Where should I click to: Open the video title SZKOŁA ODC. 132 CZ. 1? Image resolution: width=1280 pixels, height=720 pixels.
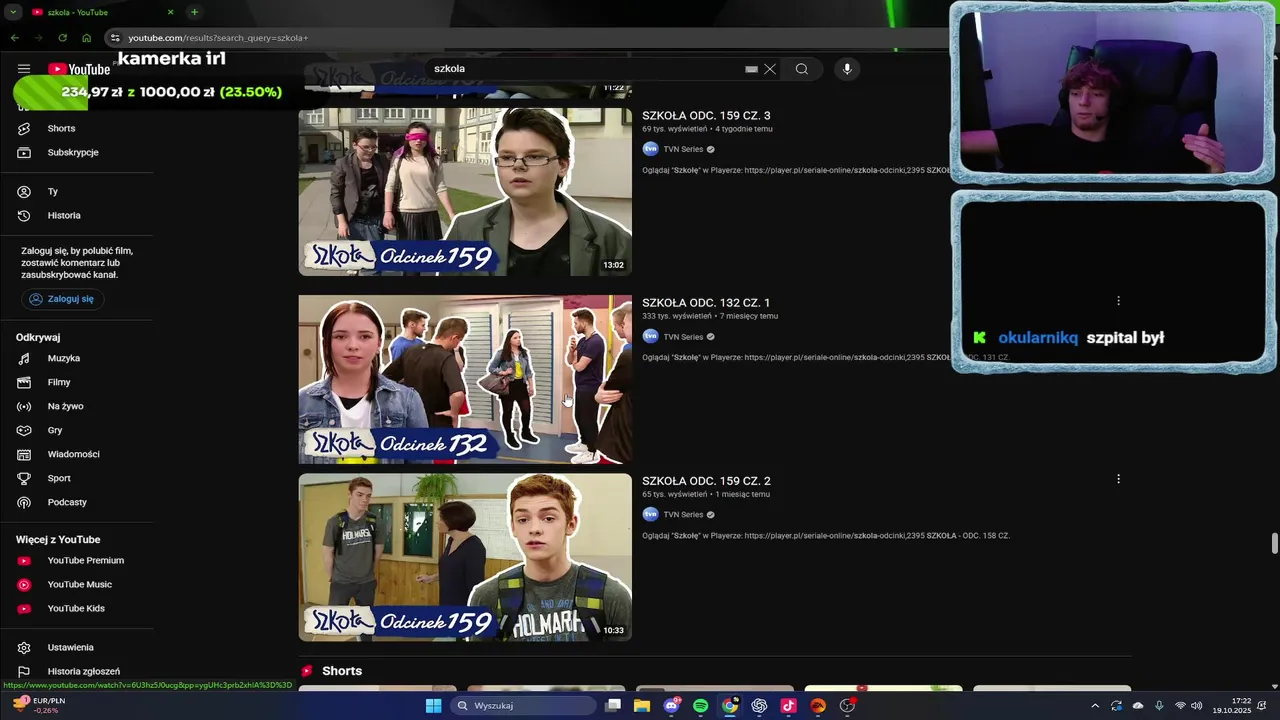point(706,303)
